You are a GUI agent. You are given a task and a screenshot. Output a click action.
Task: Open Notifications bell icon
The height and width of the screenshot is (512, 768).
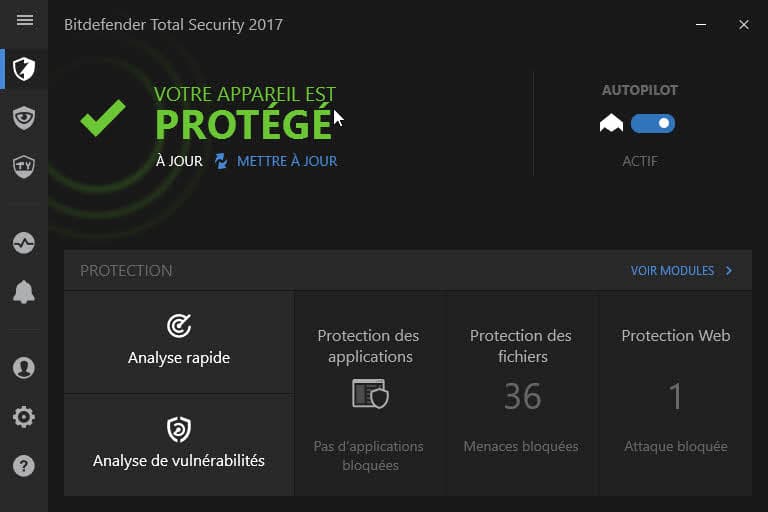(24, 292)
